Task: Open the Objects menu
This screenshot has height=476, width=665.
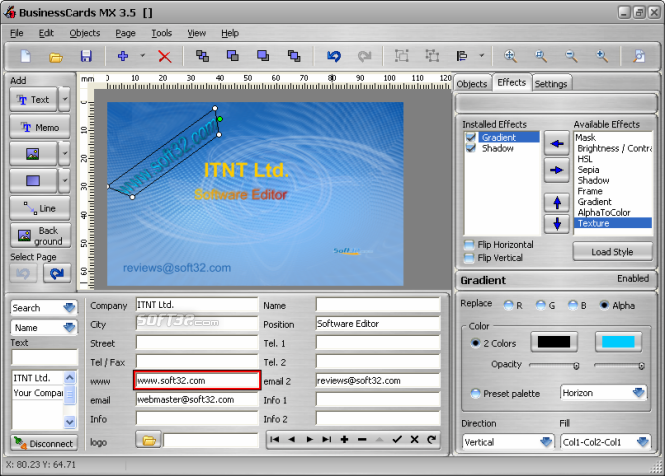Action: [85, 33]
